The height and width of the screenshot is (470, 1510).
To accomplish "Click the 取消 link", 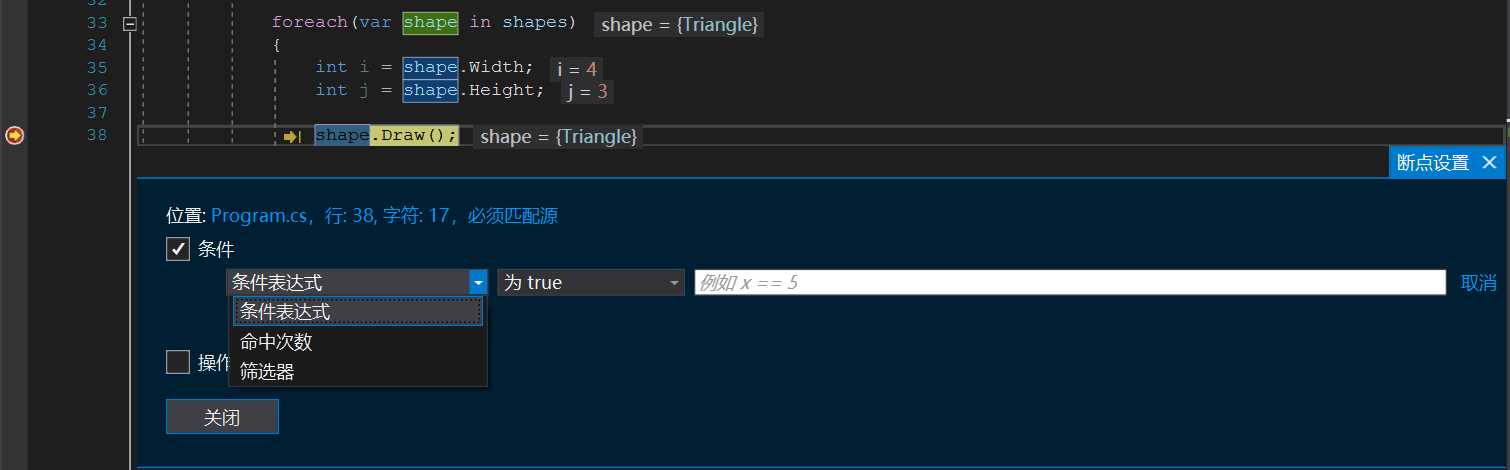I will pos(1479,283).
